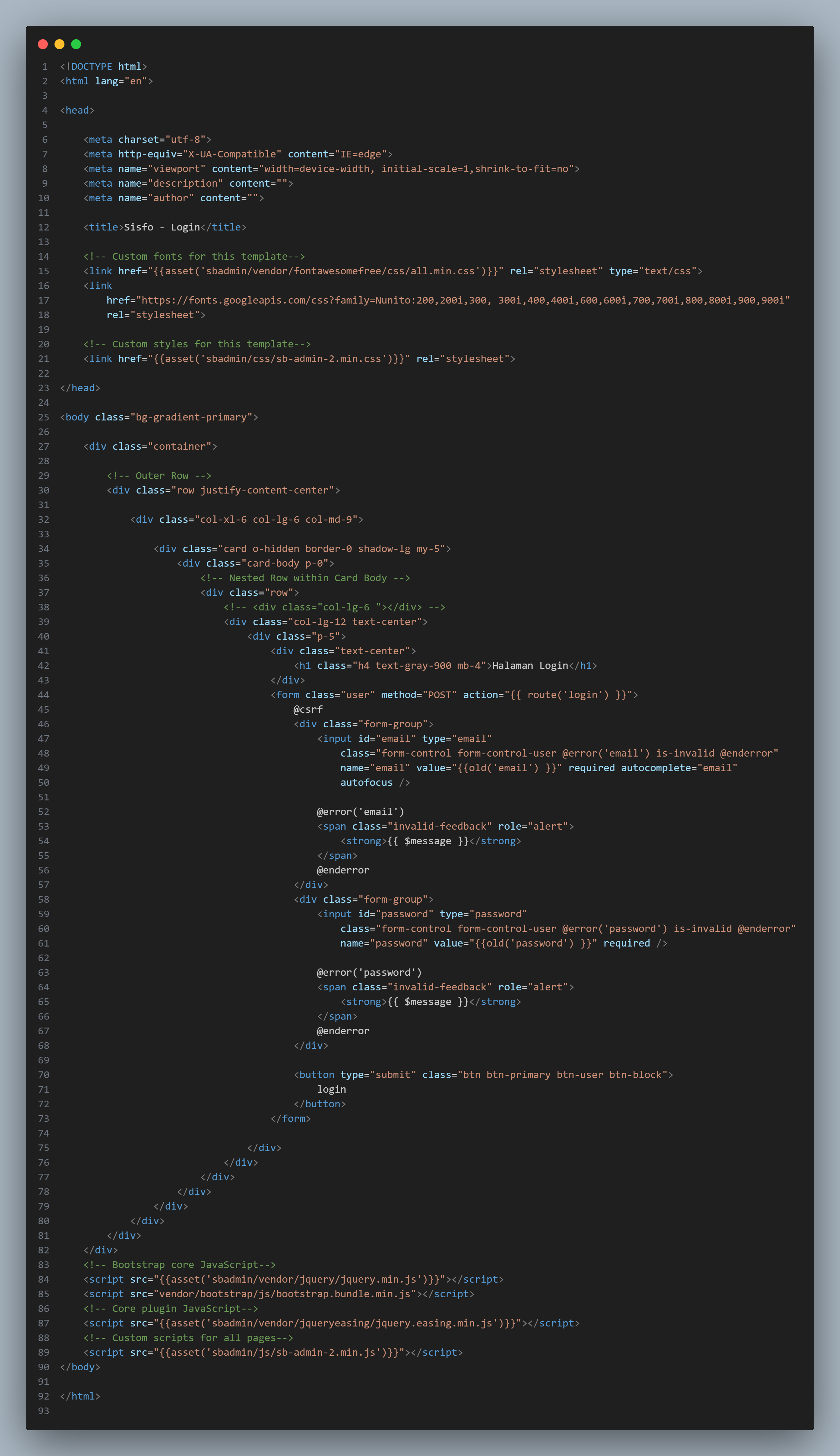Click the login button label text
840x1456 pixels.
click(x=331, y=1089)
